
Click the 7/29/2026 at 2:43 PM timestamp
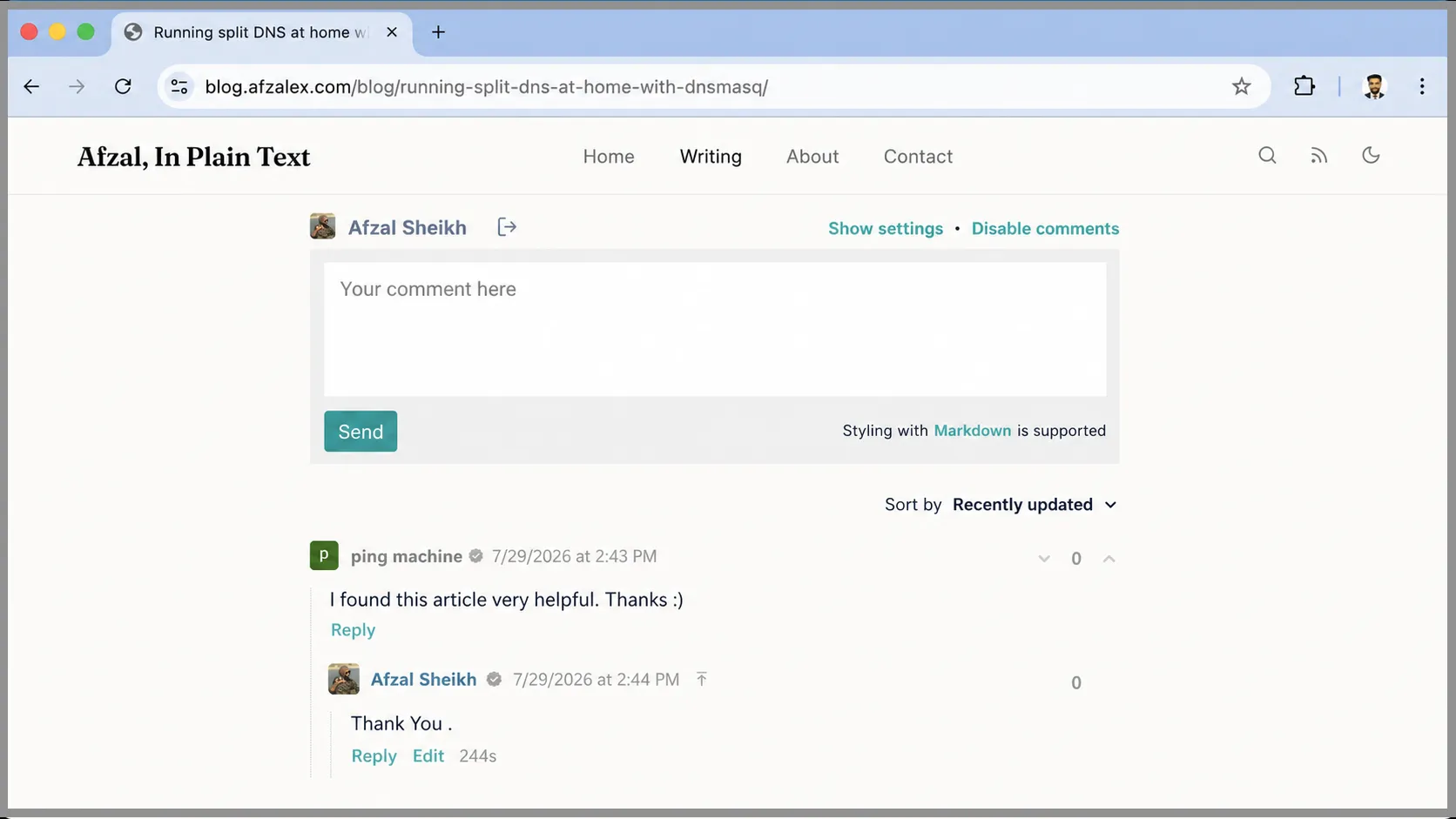pos(574,557)
